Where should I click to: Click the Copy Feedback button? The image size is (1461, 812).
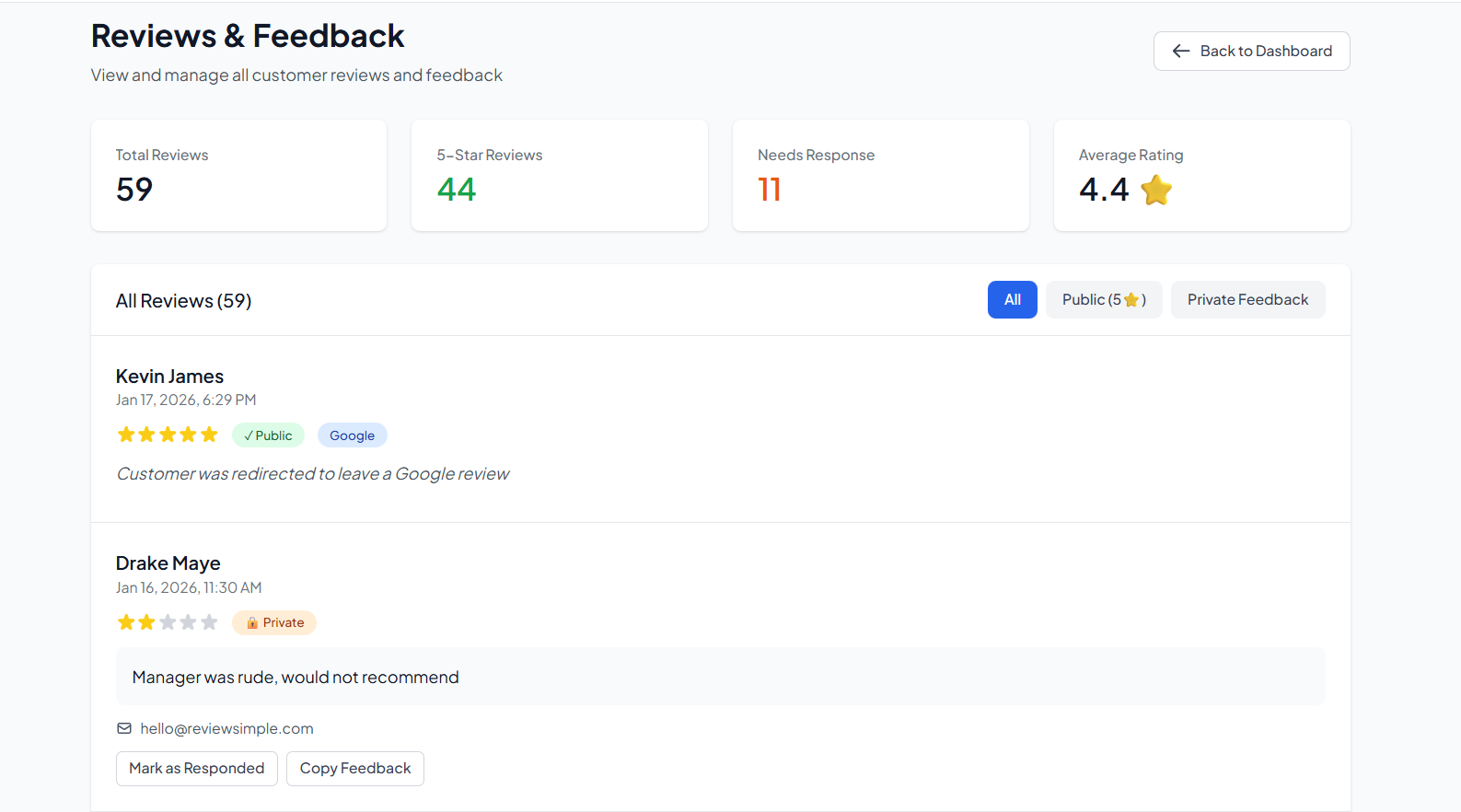tap(355, 769)
